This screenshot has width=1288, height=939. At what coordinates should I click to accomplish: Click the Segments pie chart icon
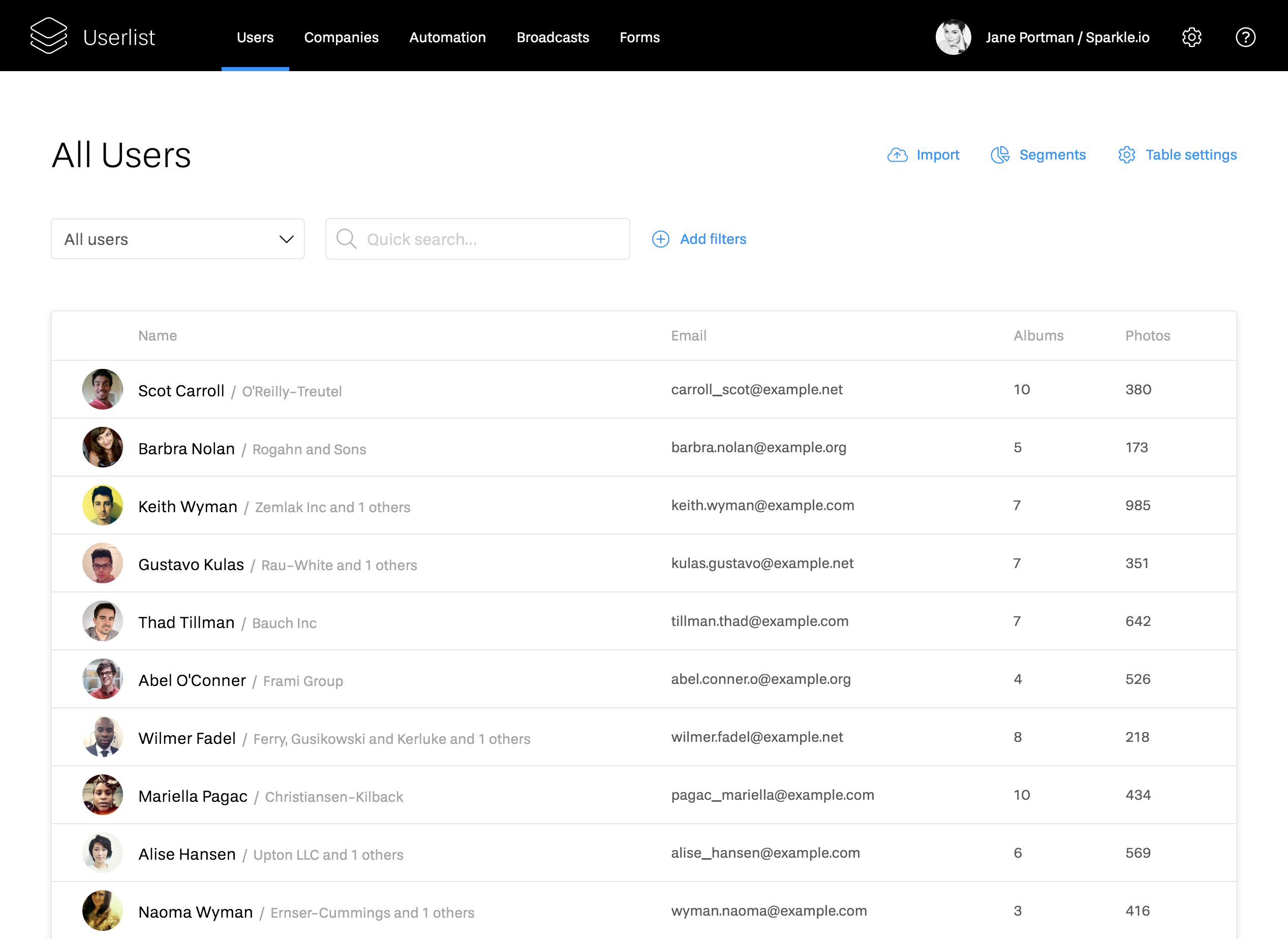pyautogui.click(x=1000, y=155)
